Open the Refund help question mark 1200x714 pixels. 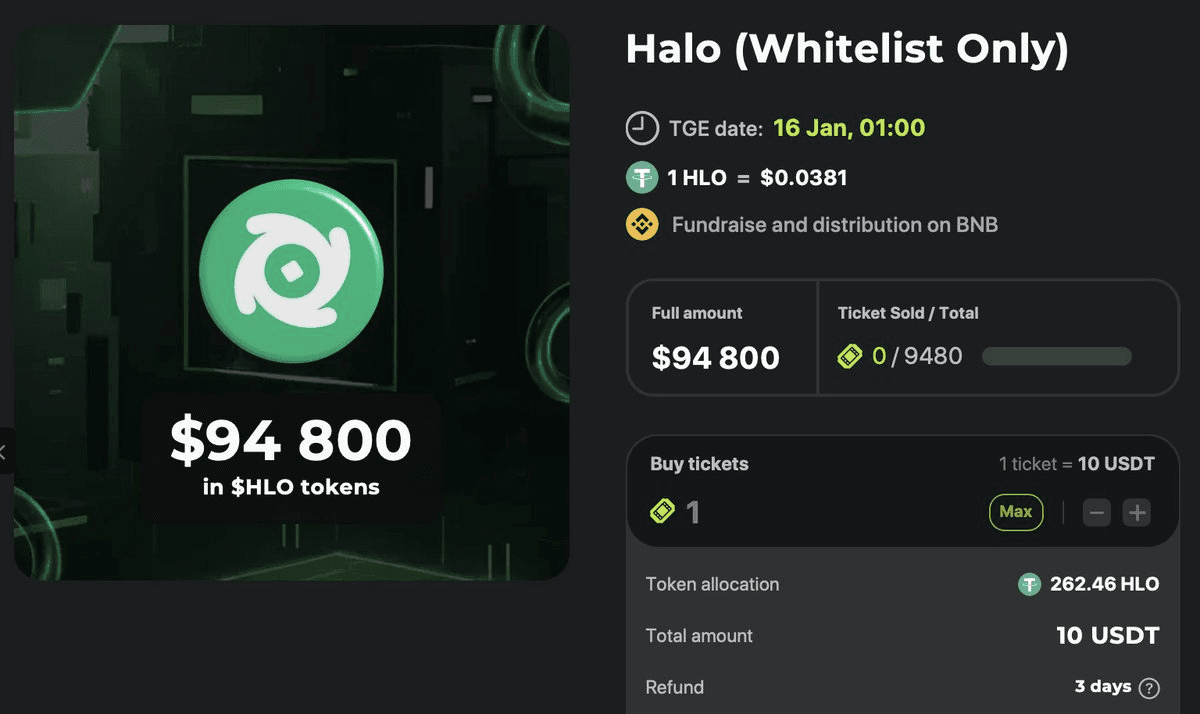pyautogui.click(x=1149, y=688)
